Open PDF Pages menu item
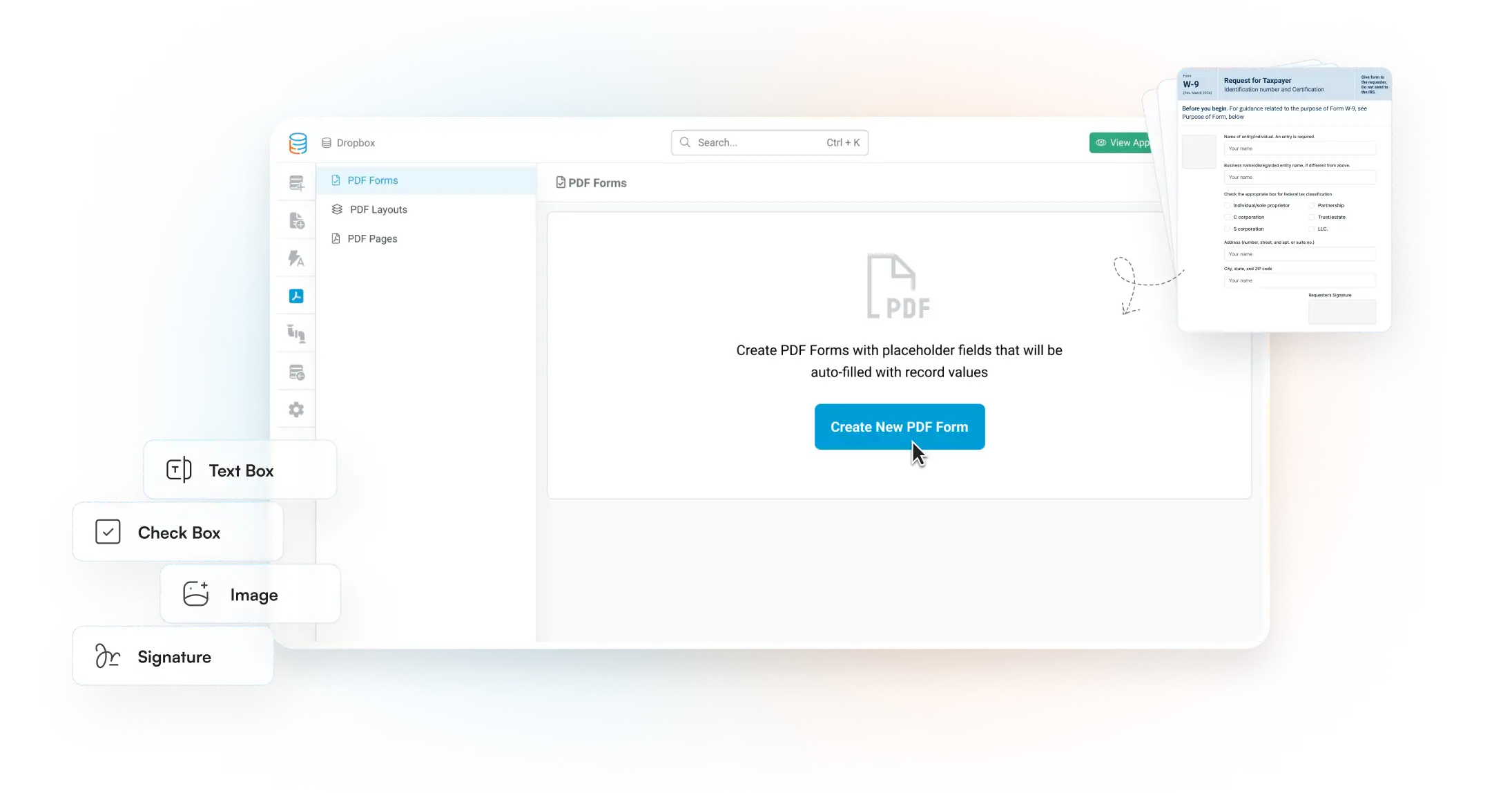The width and height of the screenshot is (1512, 793). tap(372, 238)
